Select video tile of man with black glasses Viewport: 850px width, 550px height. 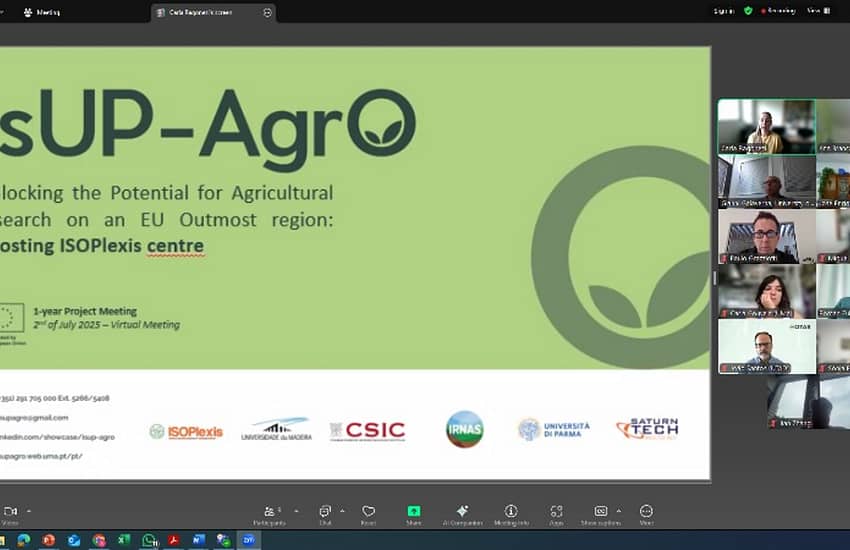coord(767,237)
